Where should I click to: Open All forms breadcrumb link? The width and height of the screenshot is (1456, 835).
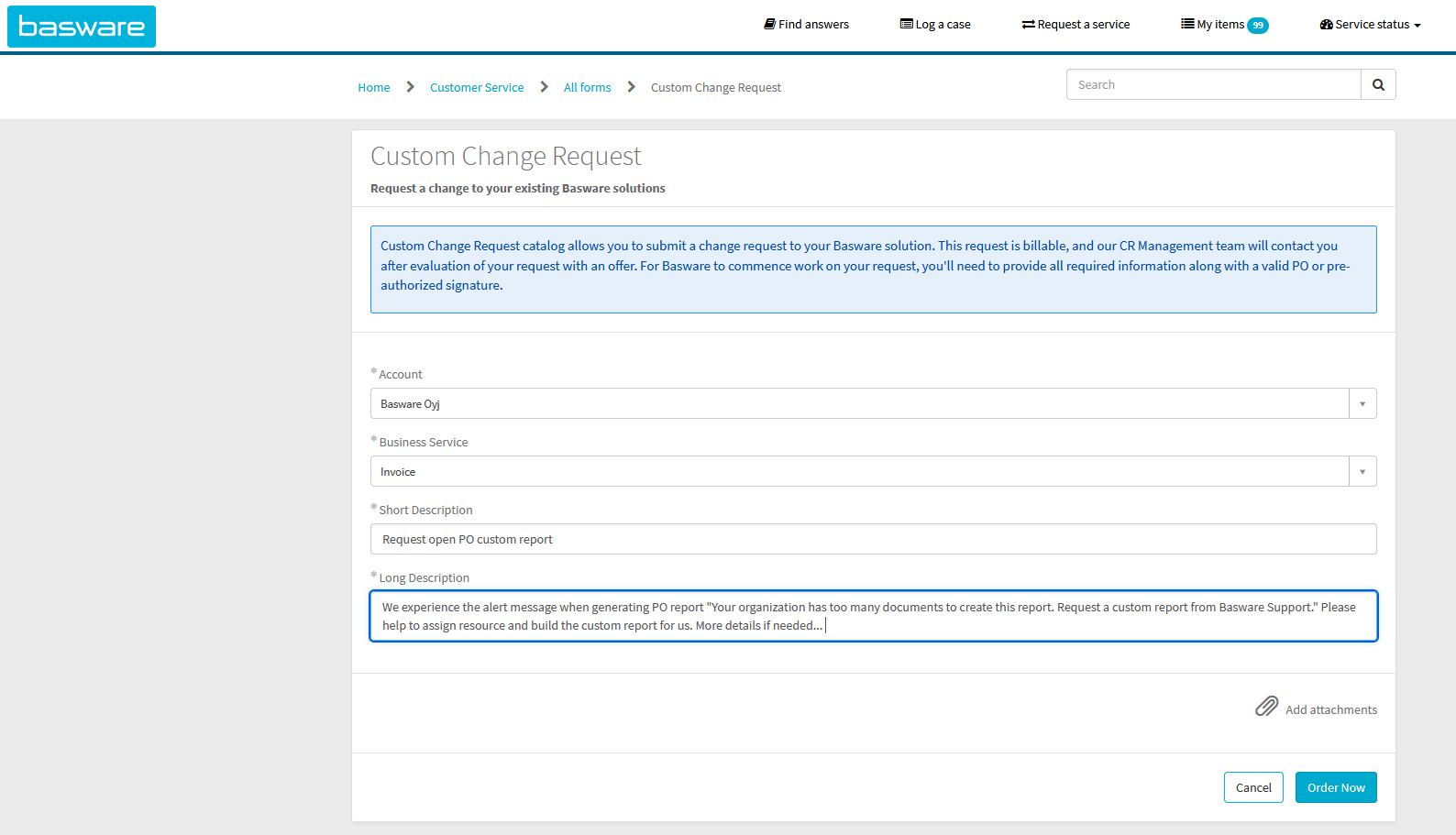coord(587,88)
